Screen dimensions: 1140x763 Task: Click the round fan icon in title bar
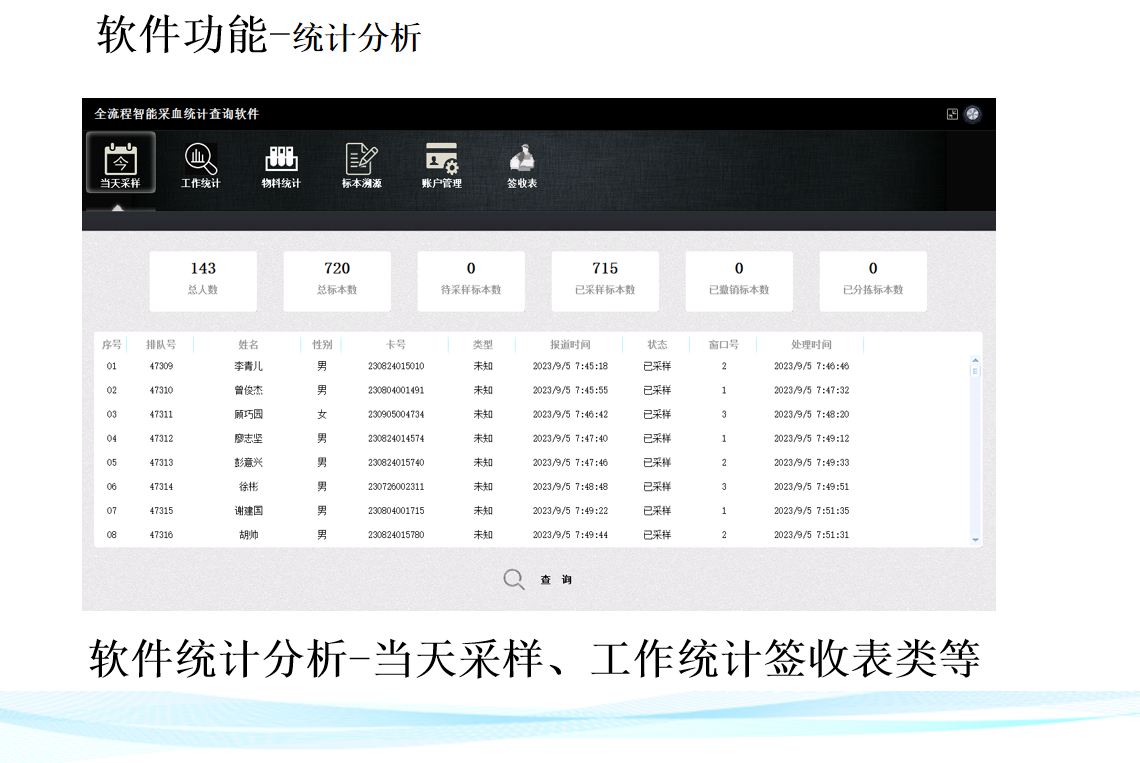[972, 114]
